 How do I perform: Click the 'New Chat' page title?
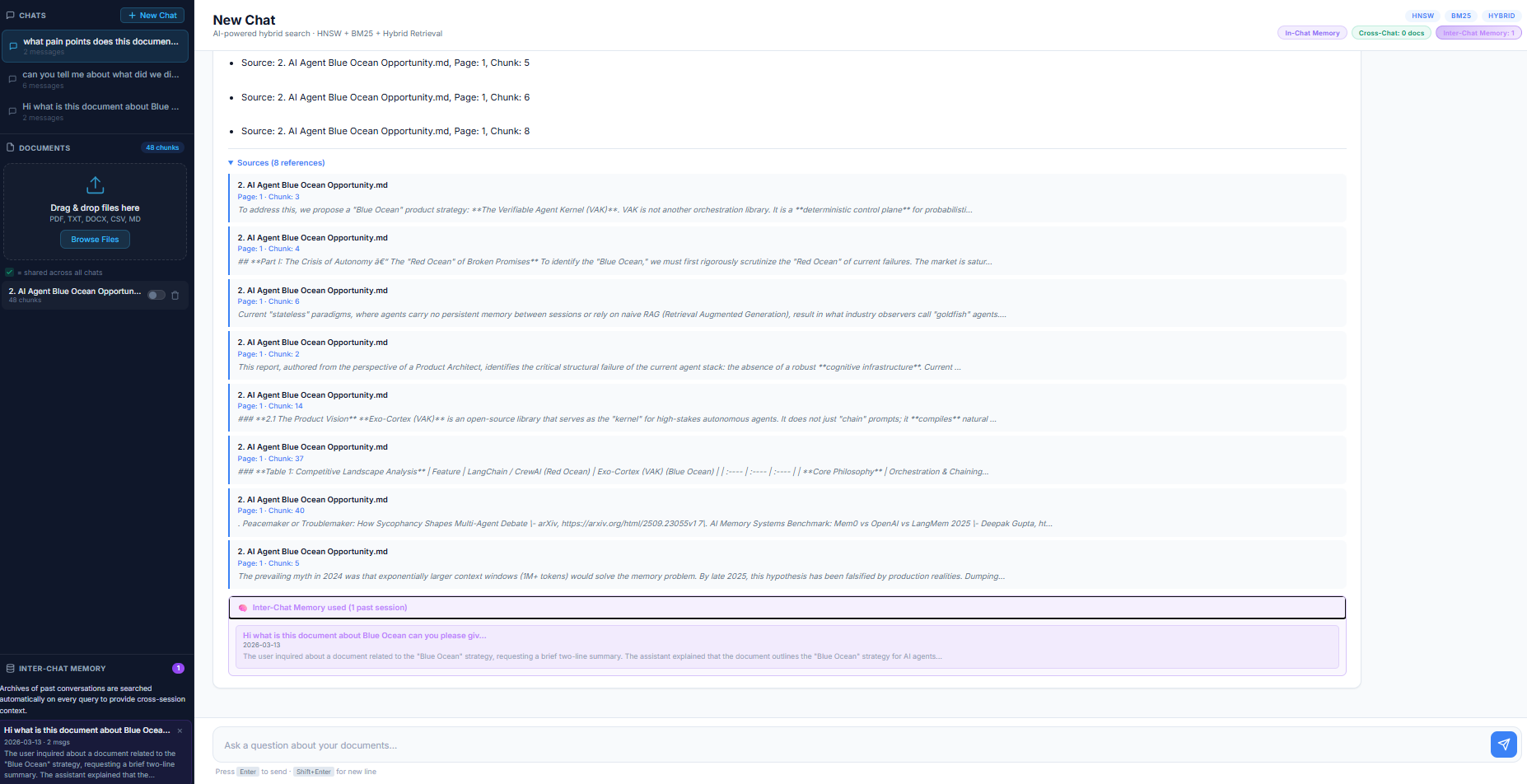coord(244,20)
